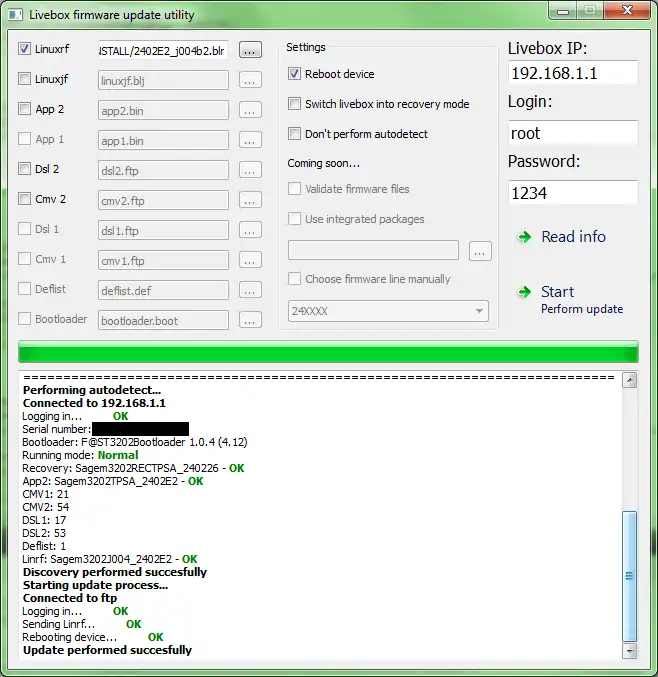Check the Dsl 2 checkbox
Image resolution: width=658 pixels, height=677 pixels.
[x=25, y=168]
